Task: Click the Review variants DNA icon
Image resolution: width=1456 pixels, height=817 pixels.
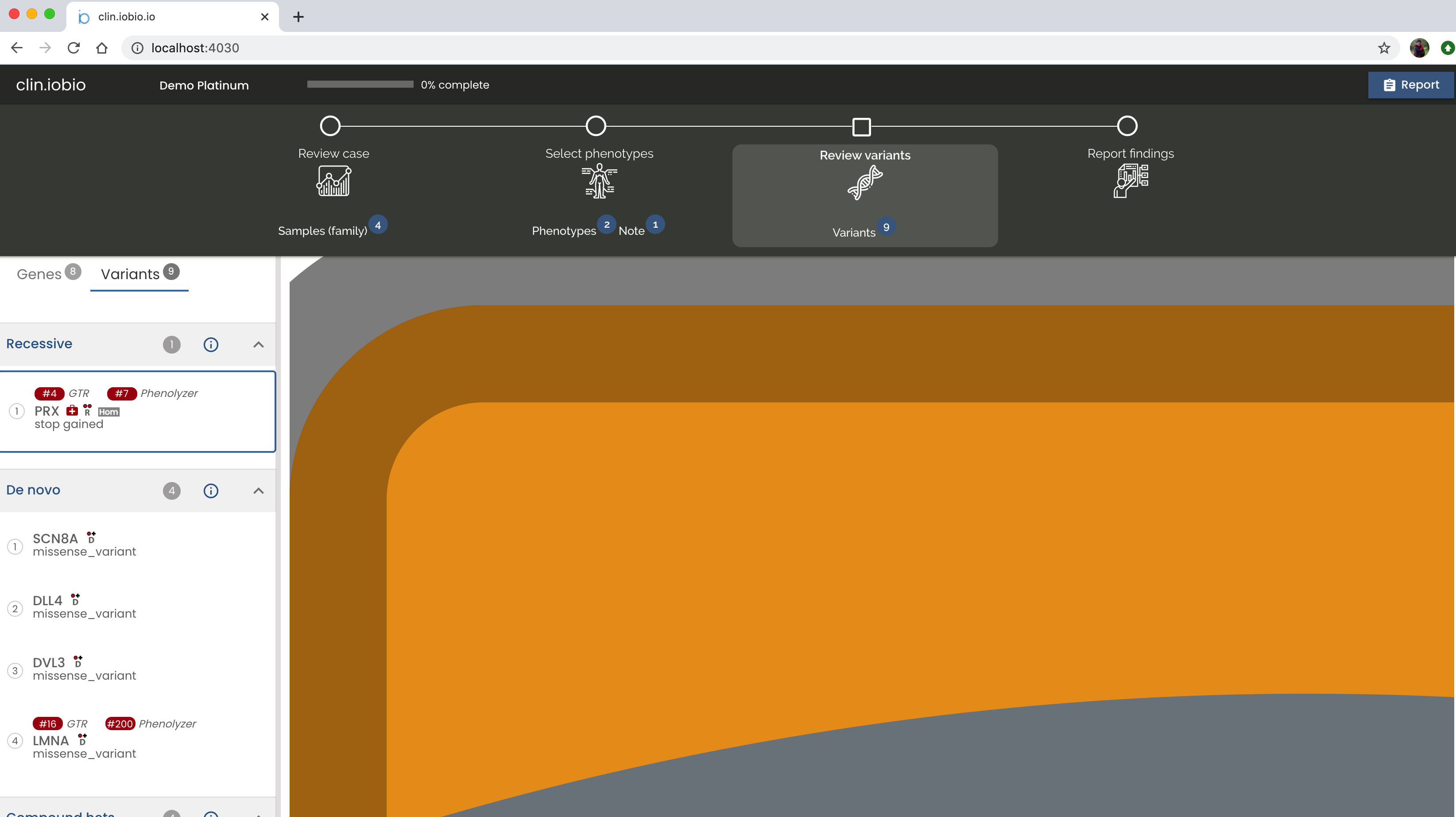Action: (x=864, y=183)
